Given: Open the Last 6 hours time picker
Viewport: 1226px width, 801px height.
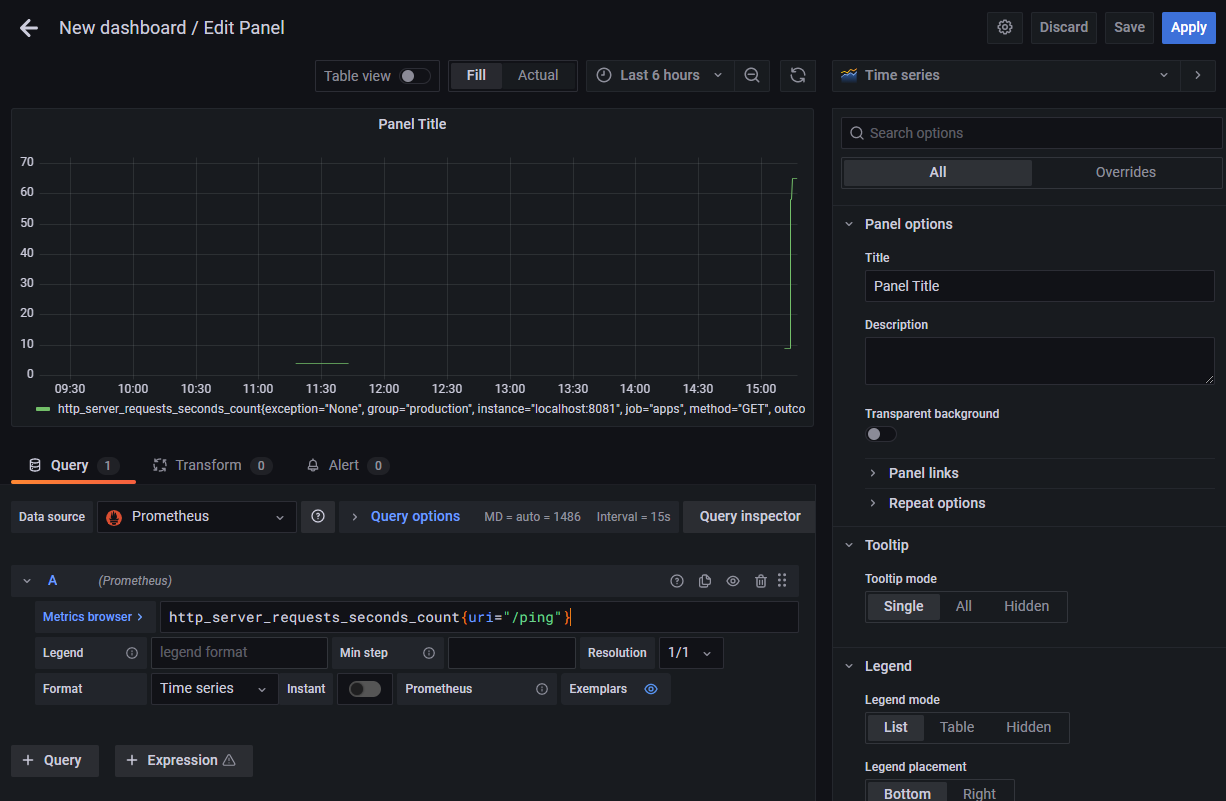Looking at the screenshot, I should [x=660, y=75].
